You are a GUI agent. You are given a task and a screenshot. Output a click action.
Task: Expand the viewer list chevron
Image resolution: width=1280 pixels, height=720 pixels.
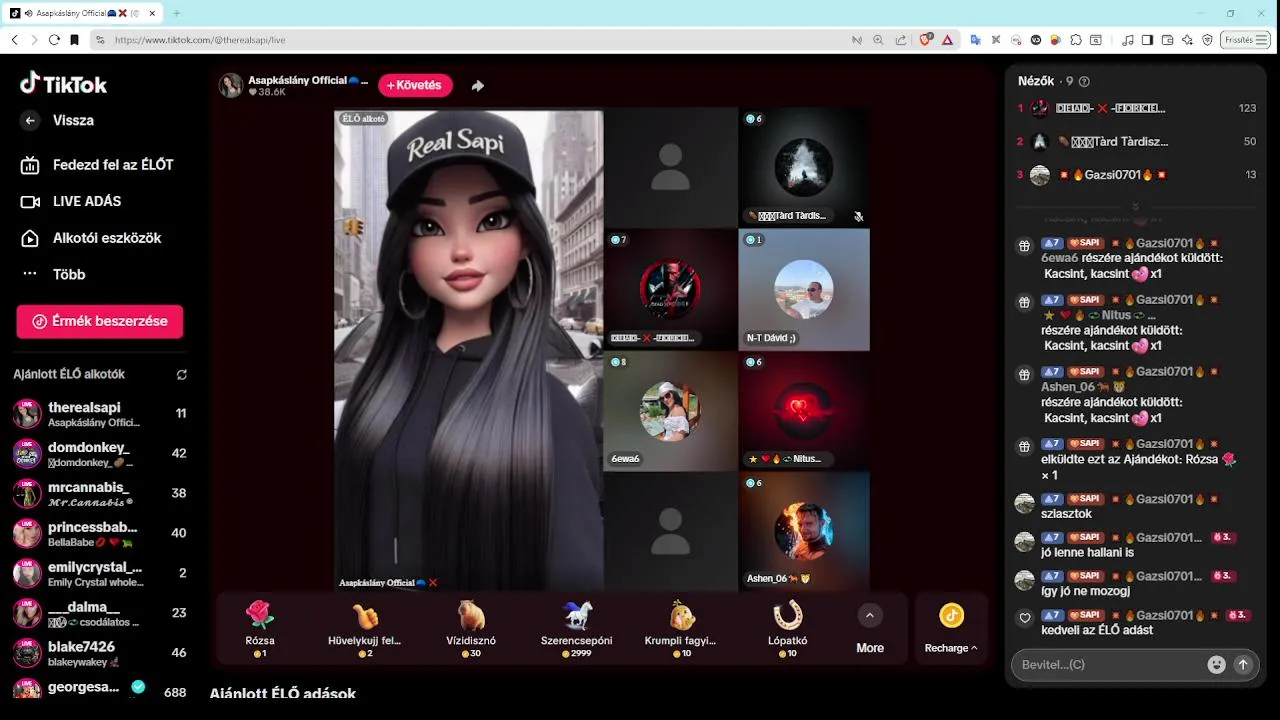[x=1135, y=207]
